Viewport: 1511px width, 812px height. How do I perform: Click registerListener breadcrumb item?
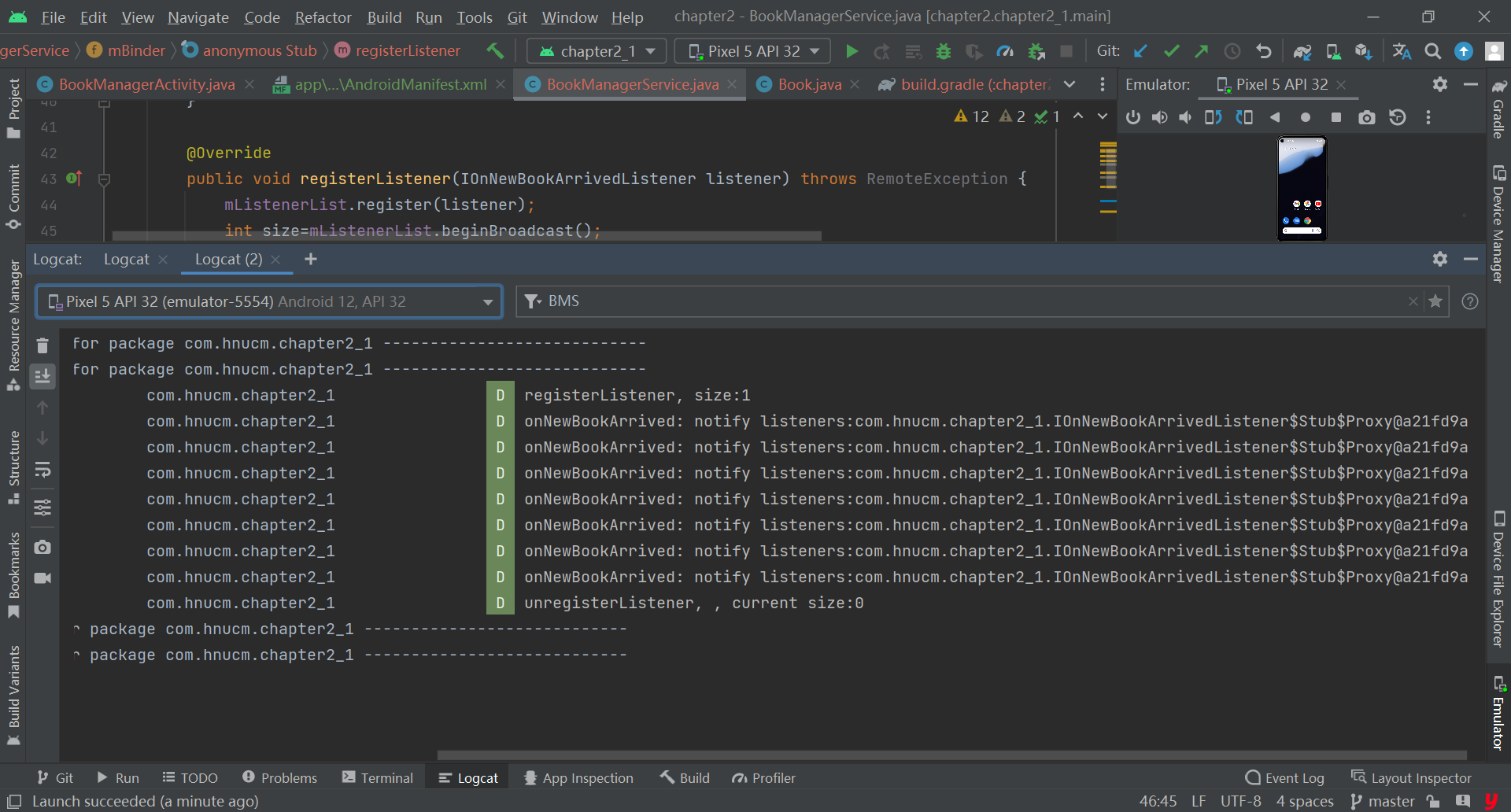(x=397, y=51)
